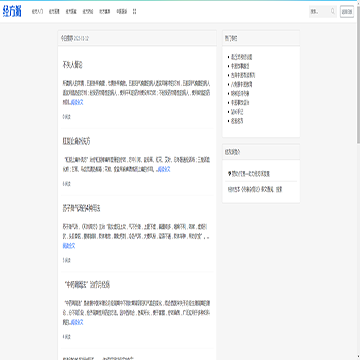Viewport: 360px width, 360px height.
Task: Open the article titled 不失人情论
Action: click(x=72, y=65)
